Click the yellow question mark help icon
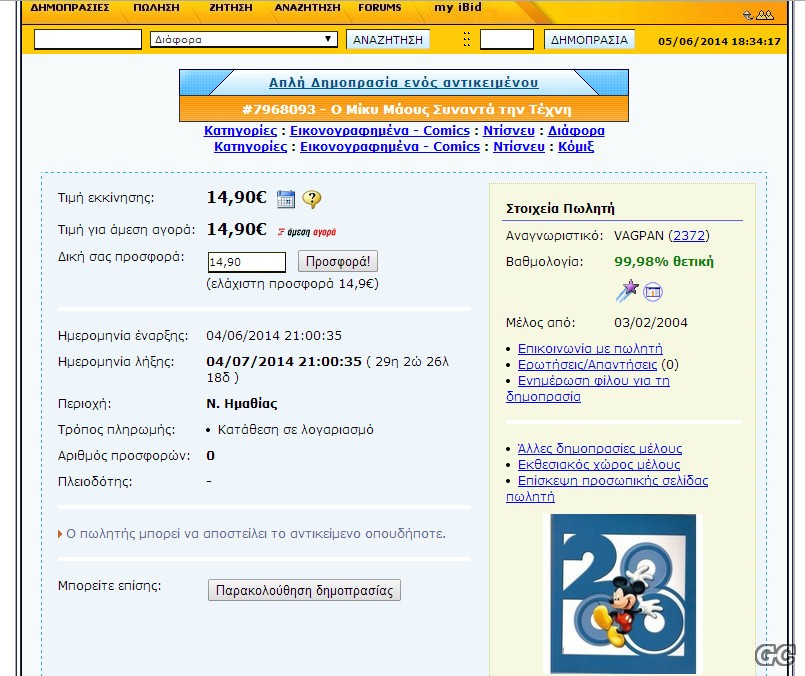Viewport: 805px width, 676px height. (311, 199)
